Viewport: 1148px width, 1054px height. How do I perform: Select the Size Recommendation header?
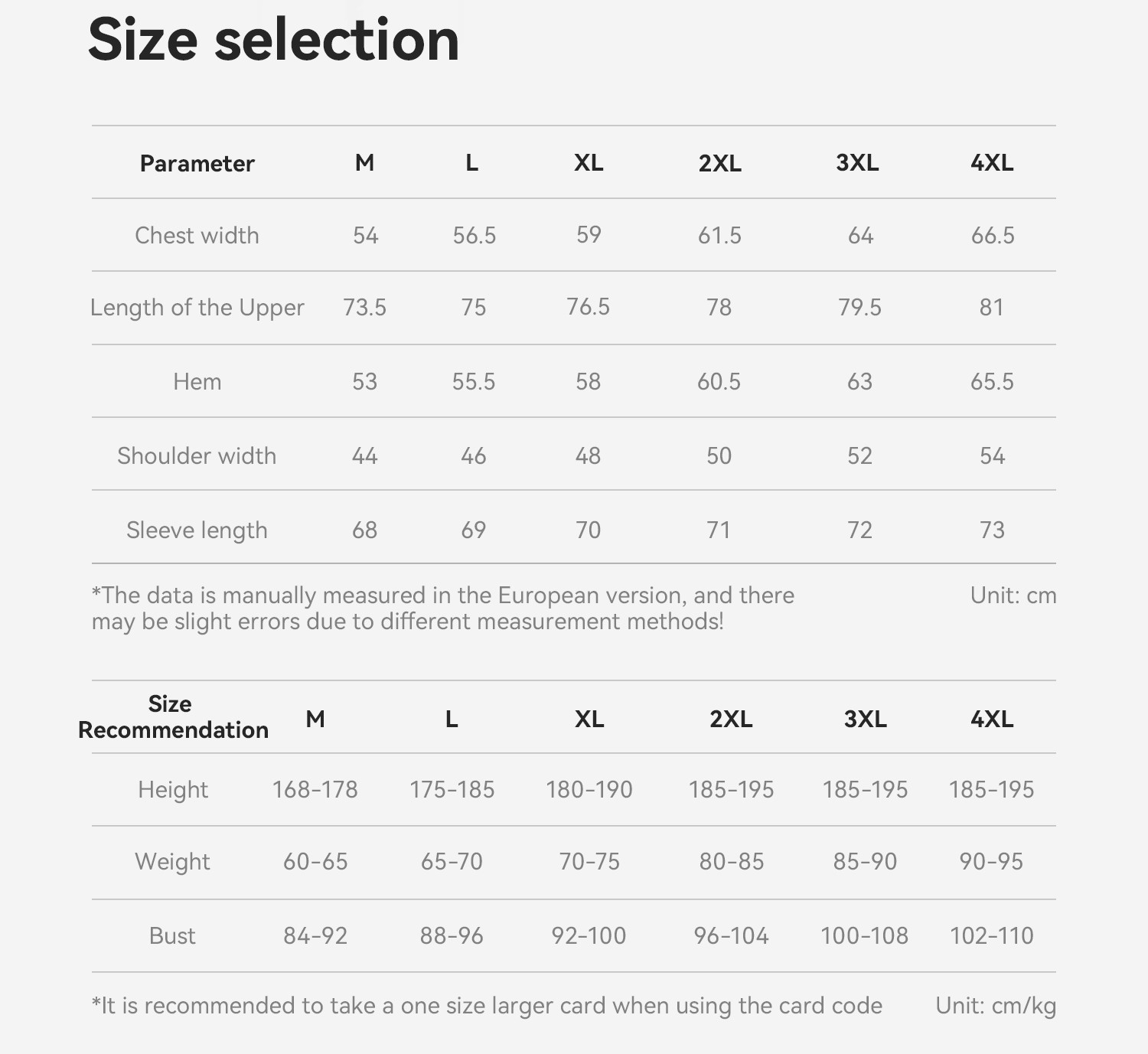pyautogui.click(x=173, y=717)
